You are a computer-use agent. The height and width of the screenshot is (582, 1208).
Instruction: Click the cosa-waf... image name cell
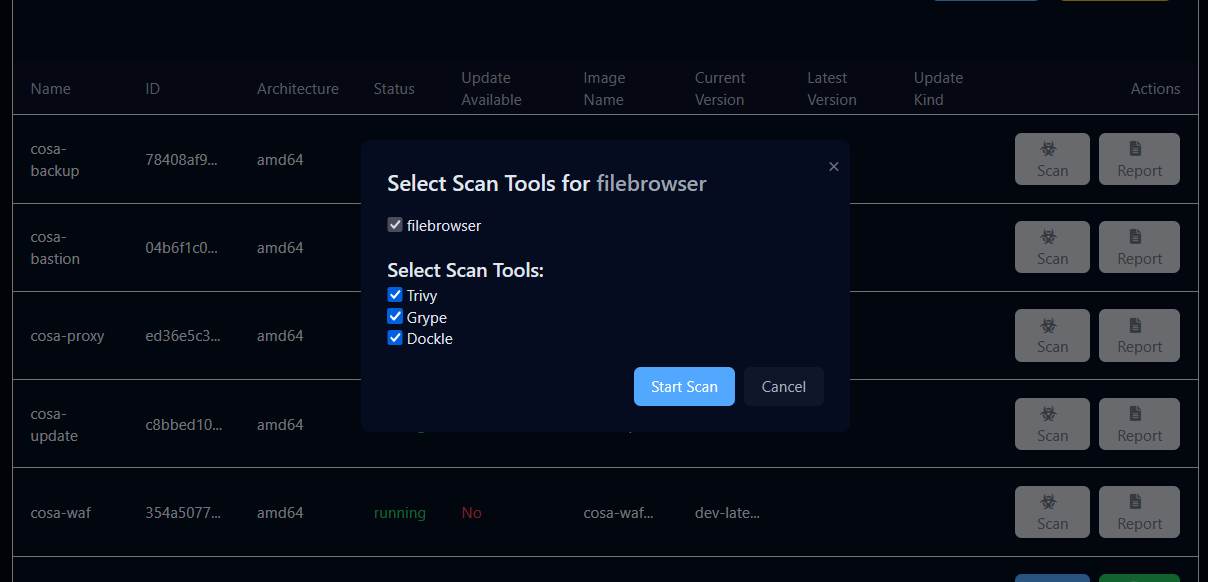click(x=619, y=513)
